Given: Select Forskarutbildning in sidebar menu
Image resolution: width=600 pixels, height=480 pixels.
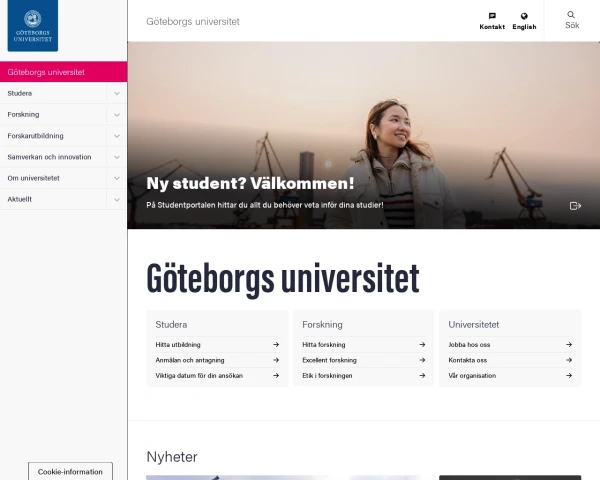Looking at the screenshot, I should pos(36,135).
